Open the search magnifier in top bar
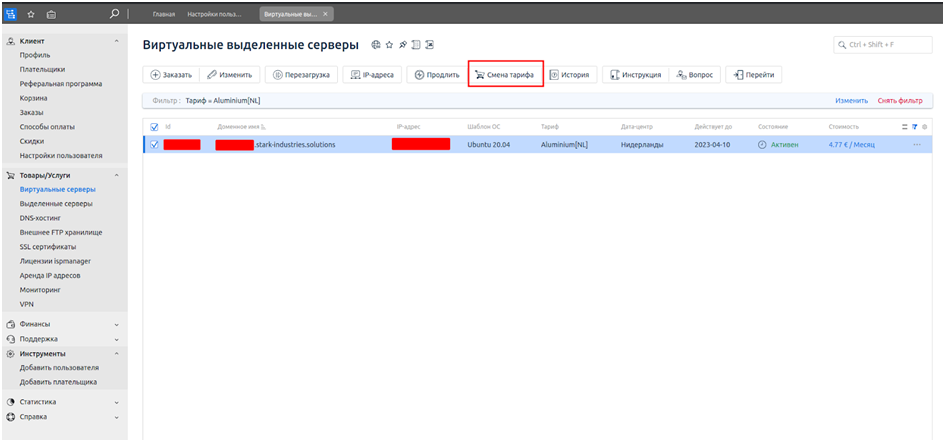The height and width of the screenshot is (442, 945). coord(114,15)
